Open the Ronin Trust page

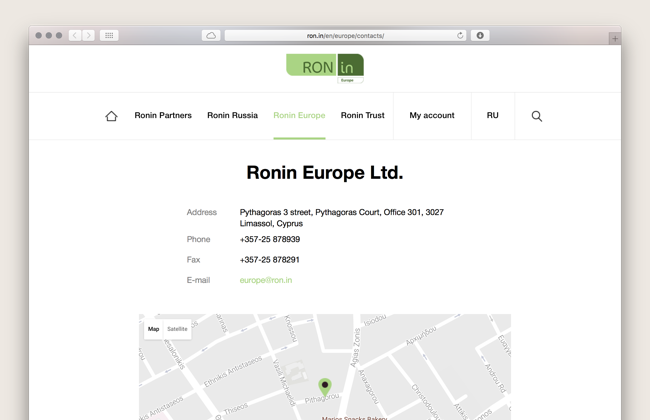click(x=362, y=116)
